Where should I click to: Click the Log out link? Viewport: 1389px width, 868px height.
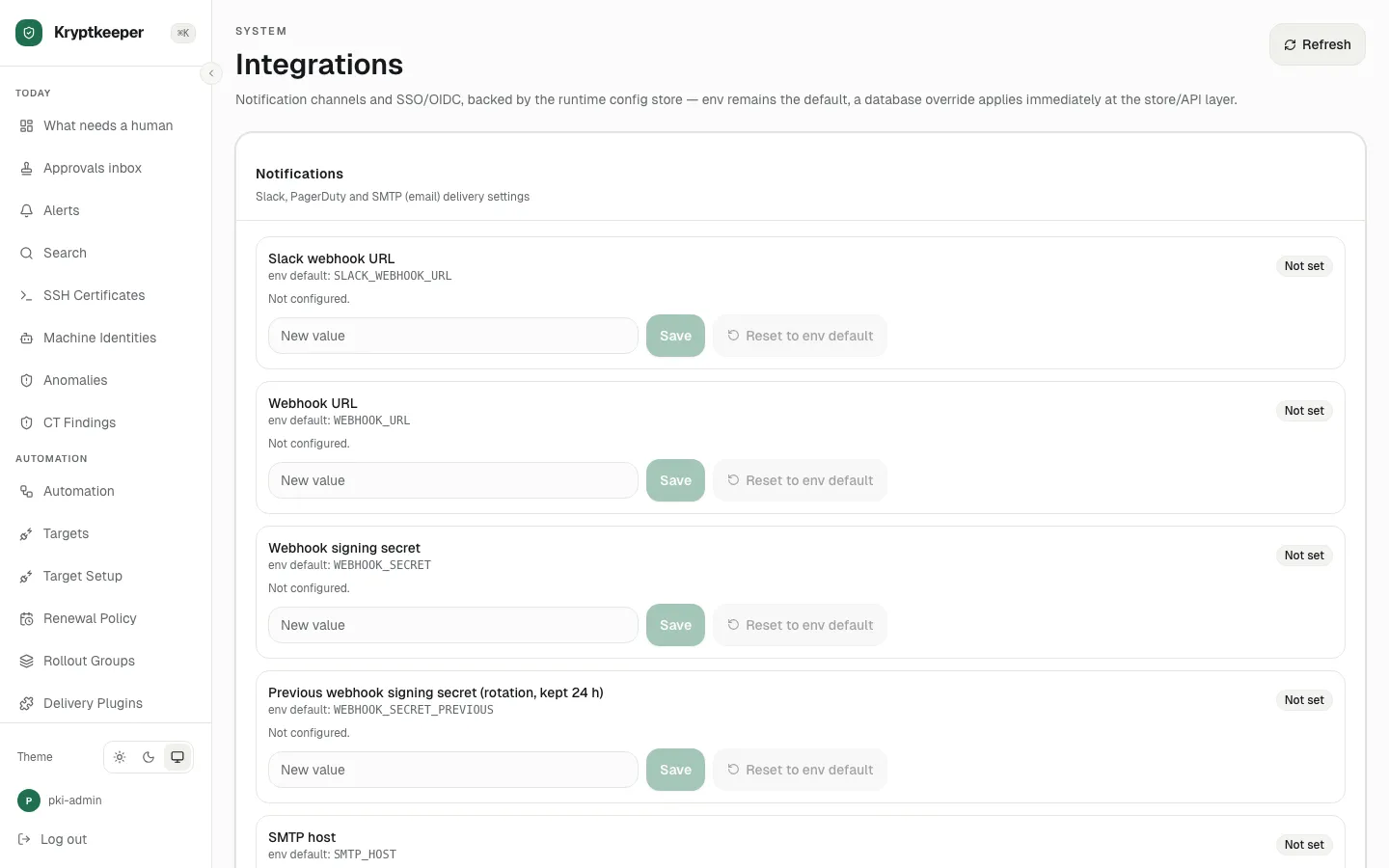pos(53,840)
